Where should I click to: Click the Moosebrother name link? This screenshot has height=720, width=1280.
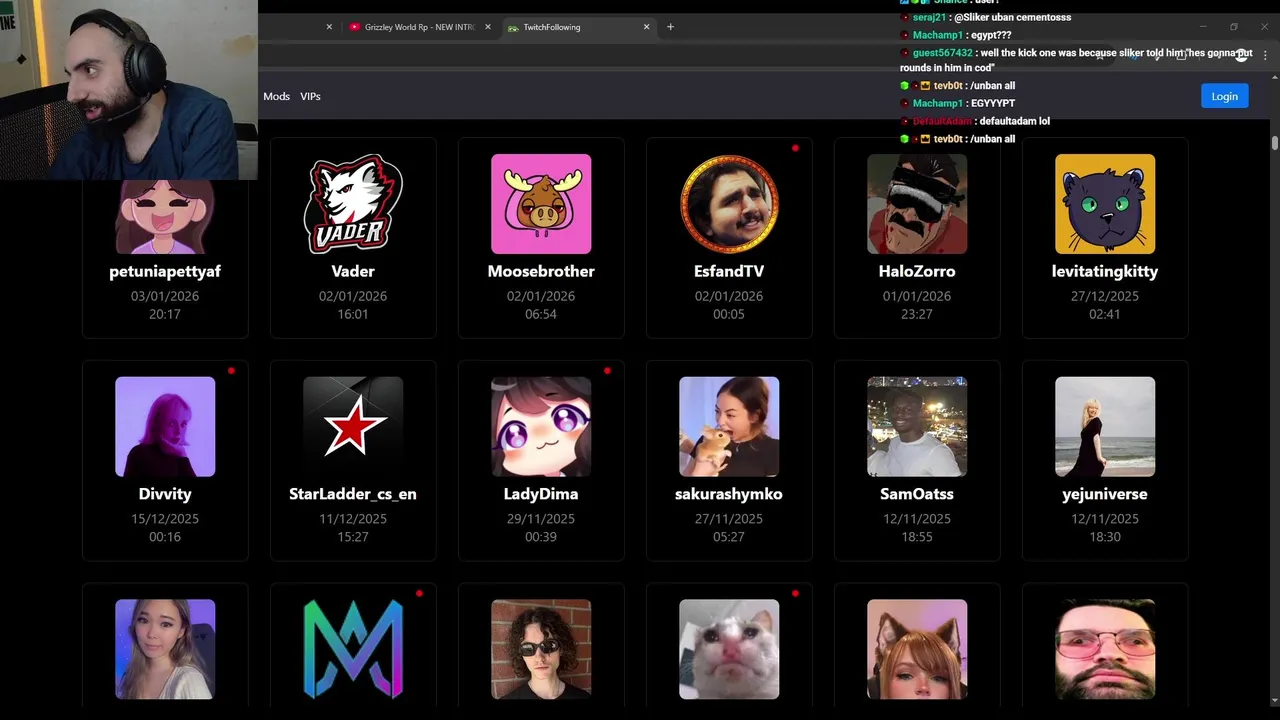click(541, 271)
